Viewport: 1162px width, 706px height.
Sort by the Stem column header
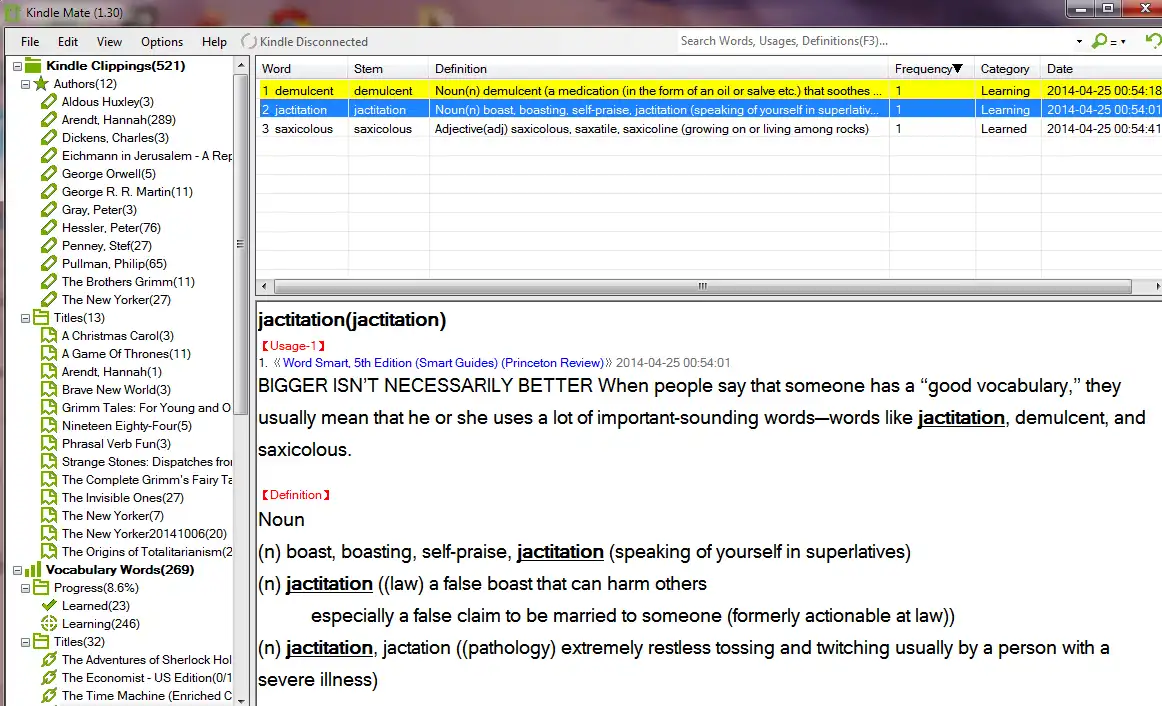(388, 68)
